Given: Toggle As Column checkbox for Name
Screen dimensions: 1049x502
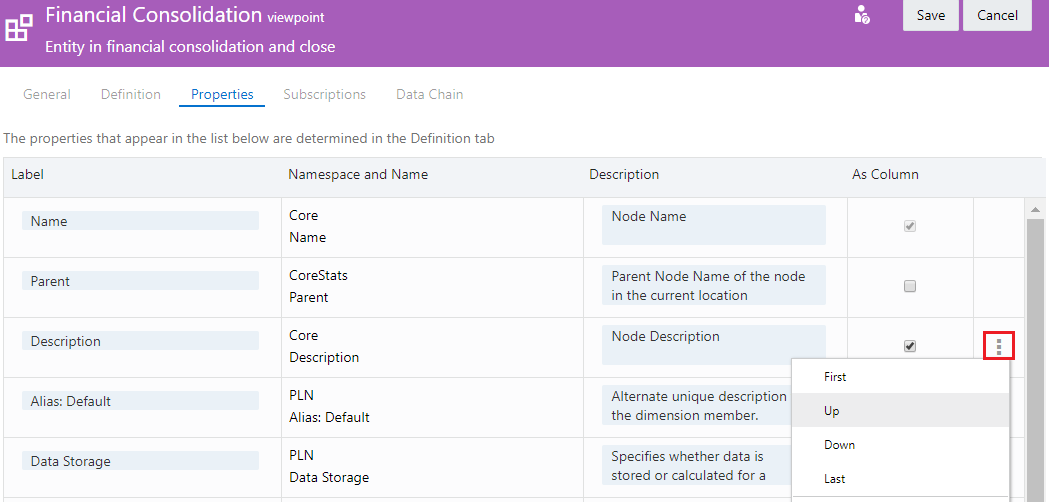Looking at the screenshot, I should 910,226.
